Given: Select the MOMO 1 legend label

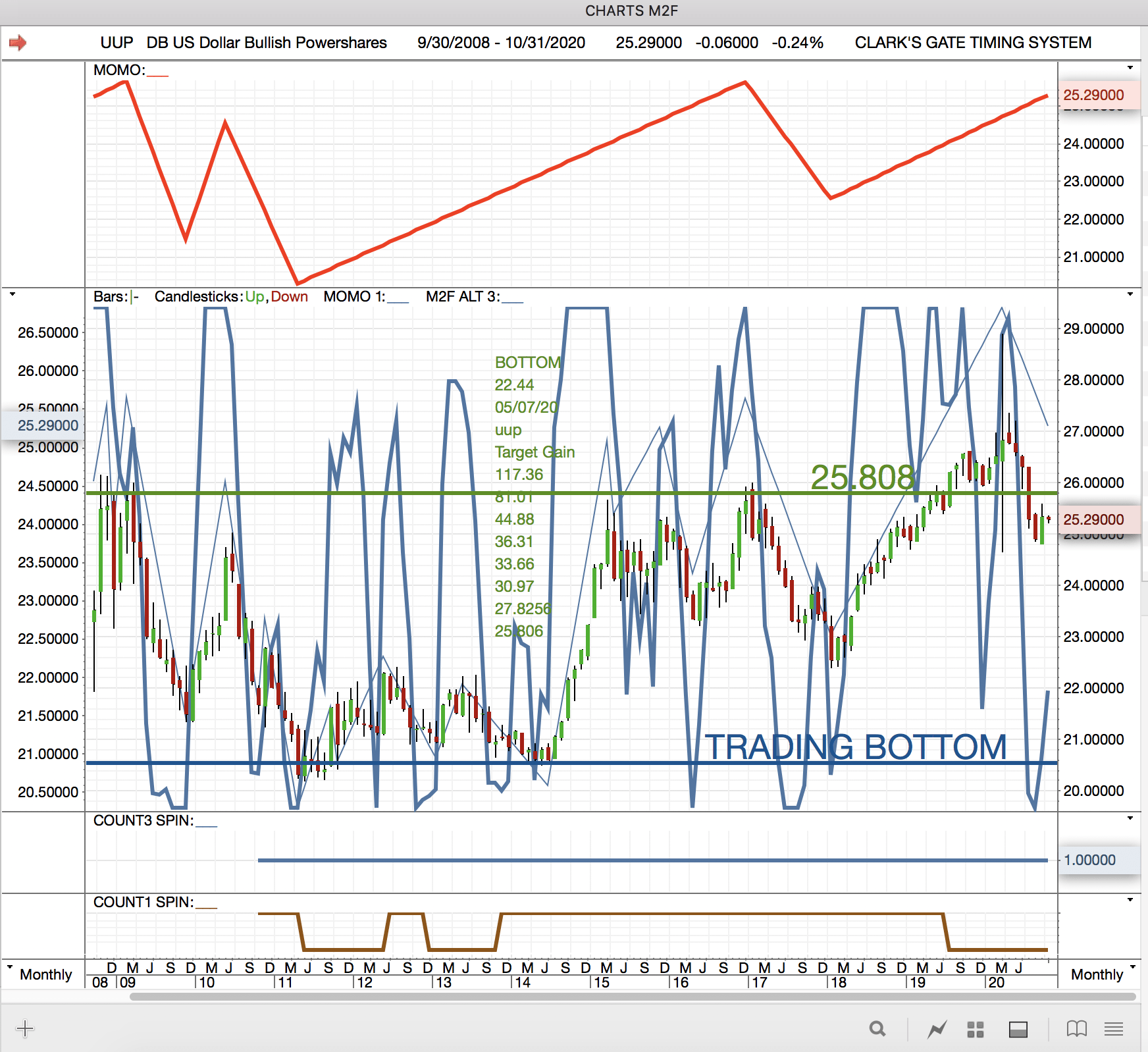Looking at the screenshot, I should (x=366, y=297).
